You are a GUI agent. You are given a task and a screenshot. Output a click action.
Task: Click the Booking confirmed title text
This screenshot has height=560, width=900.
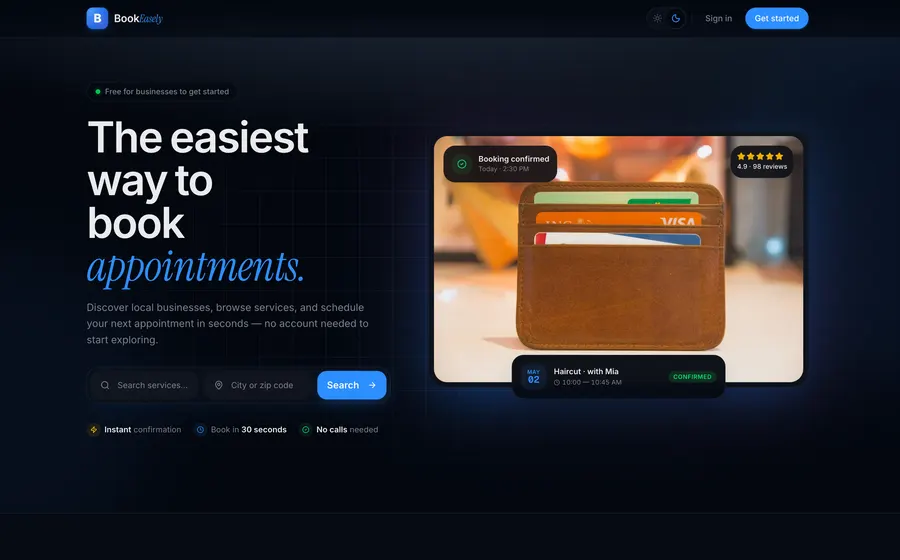point(514,159)
